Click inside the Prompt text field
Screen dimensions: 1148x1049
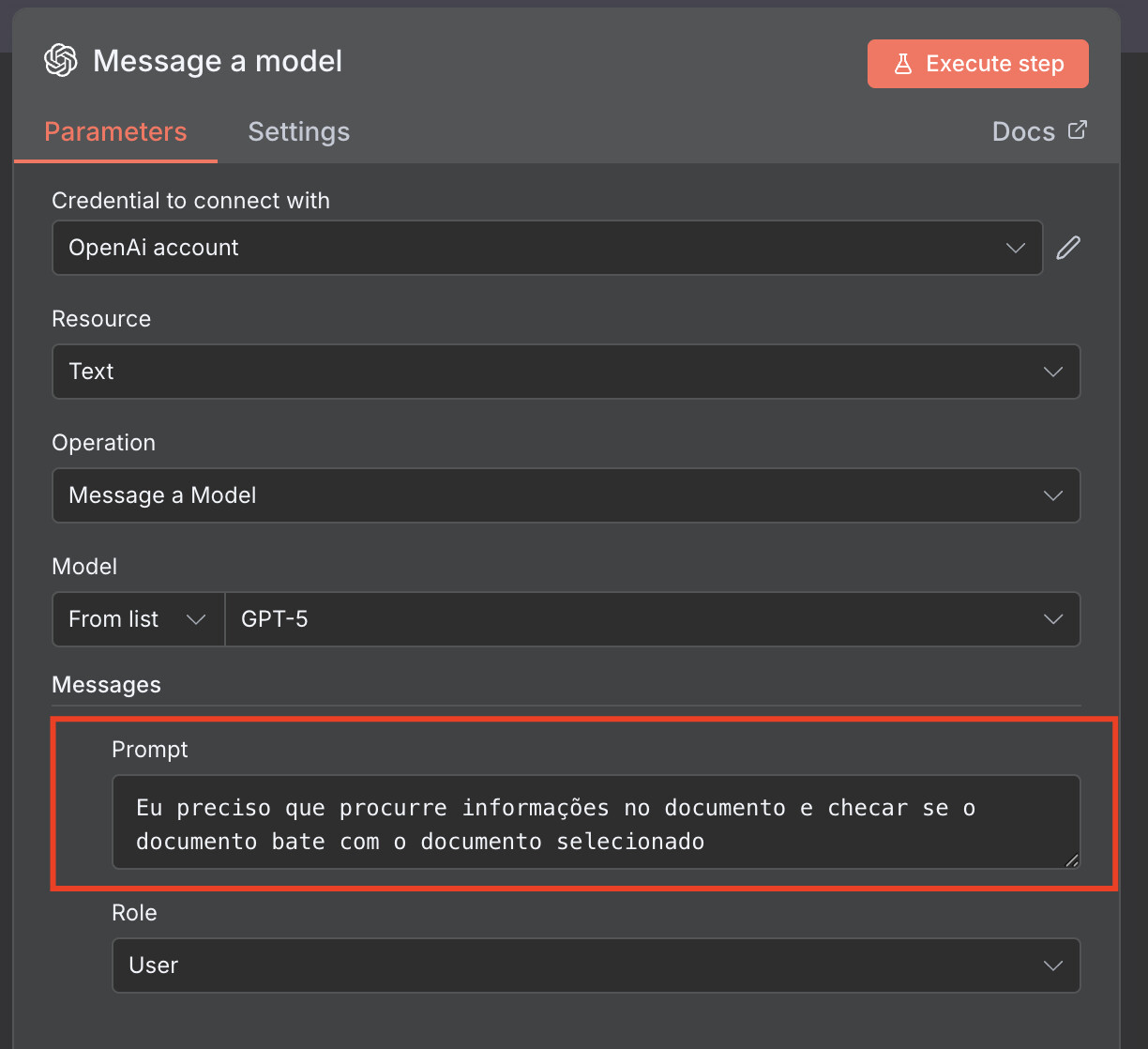596,823
